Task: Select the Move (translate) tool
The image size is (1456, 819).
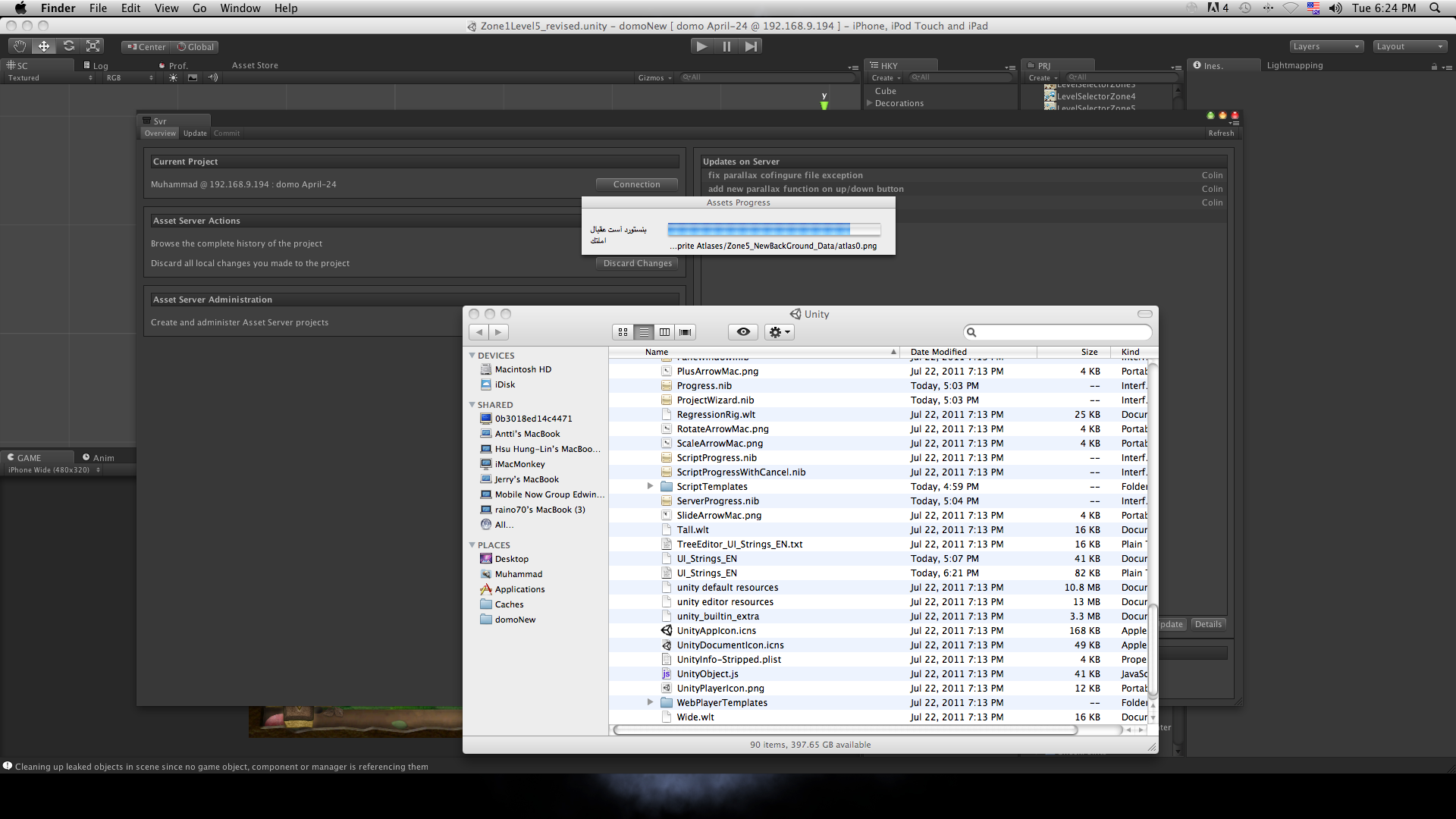Action: (44, 46)
